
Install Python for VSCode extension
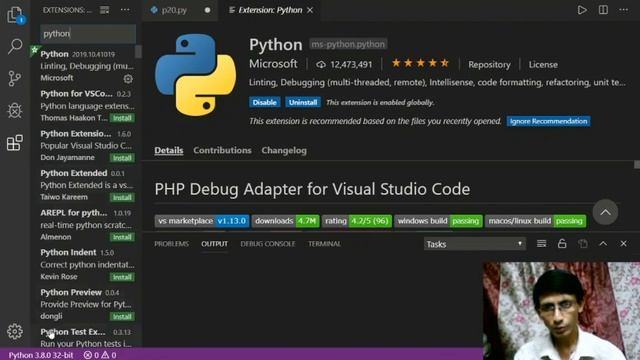(122, 118)
